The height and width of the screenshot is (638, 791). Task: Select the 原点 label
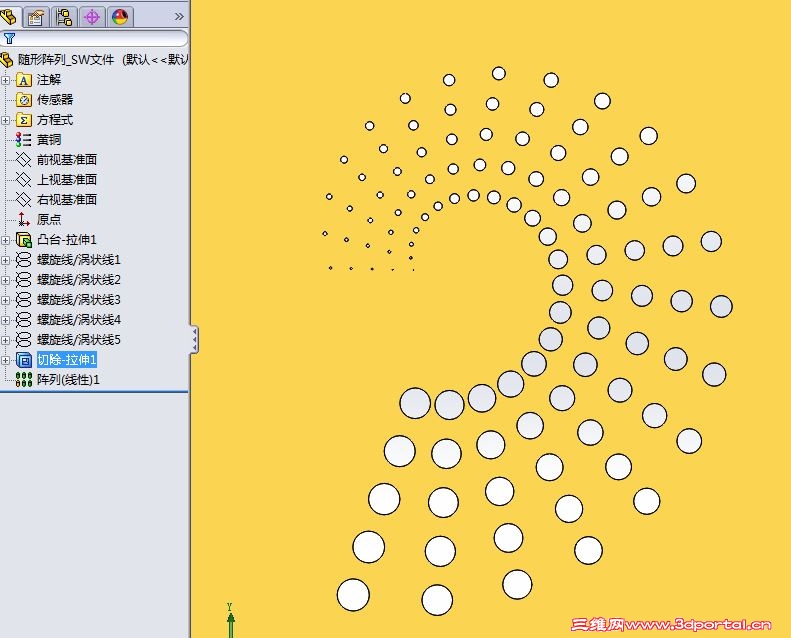click(49, 219)
